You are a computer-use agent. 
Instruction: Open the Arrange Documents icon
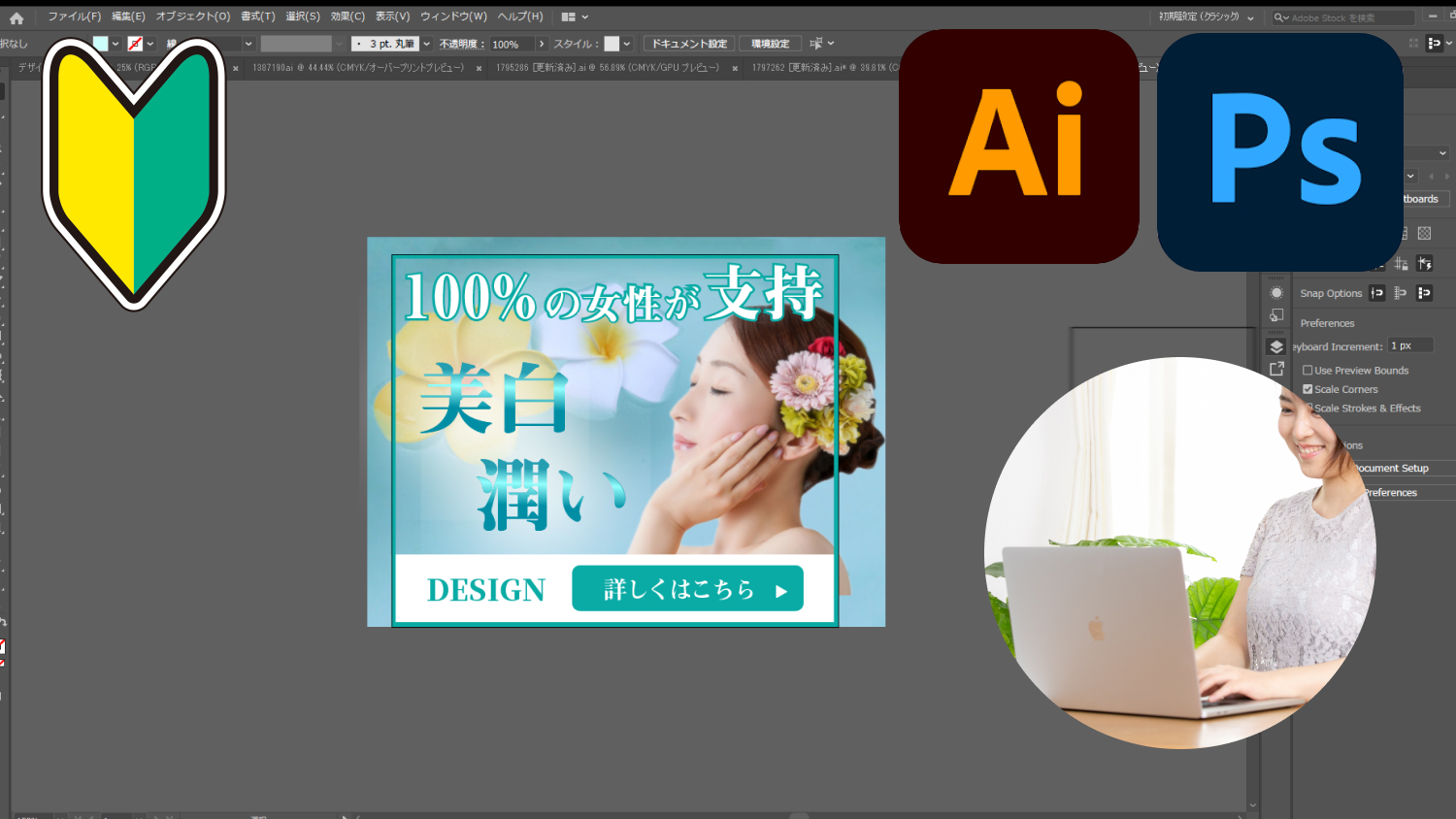click(x=569, y=16)
